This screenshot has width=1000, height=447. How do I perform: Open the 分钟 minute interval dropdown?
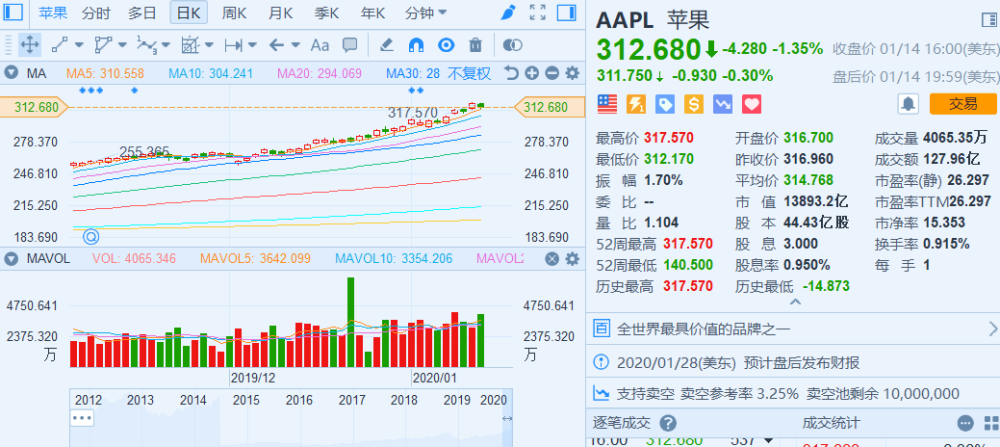[426, 13]
